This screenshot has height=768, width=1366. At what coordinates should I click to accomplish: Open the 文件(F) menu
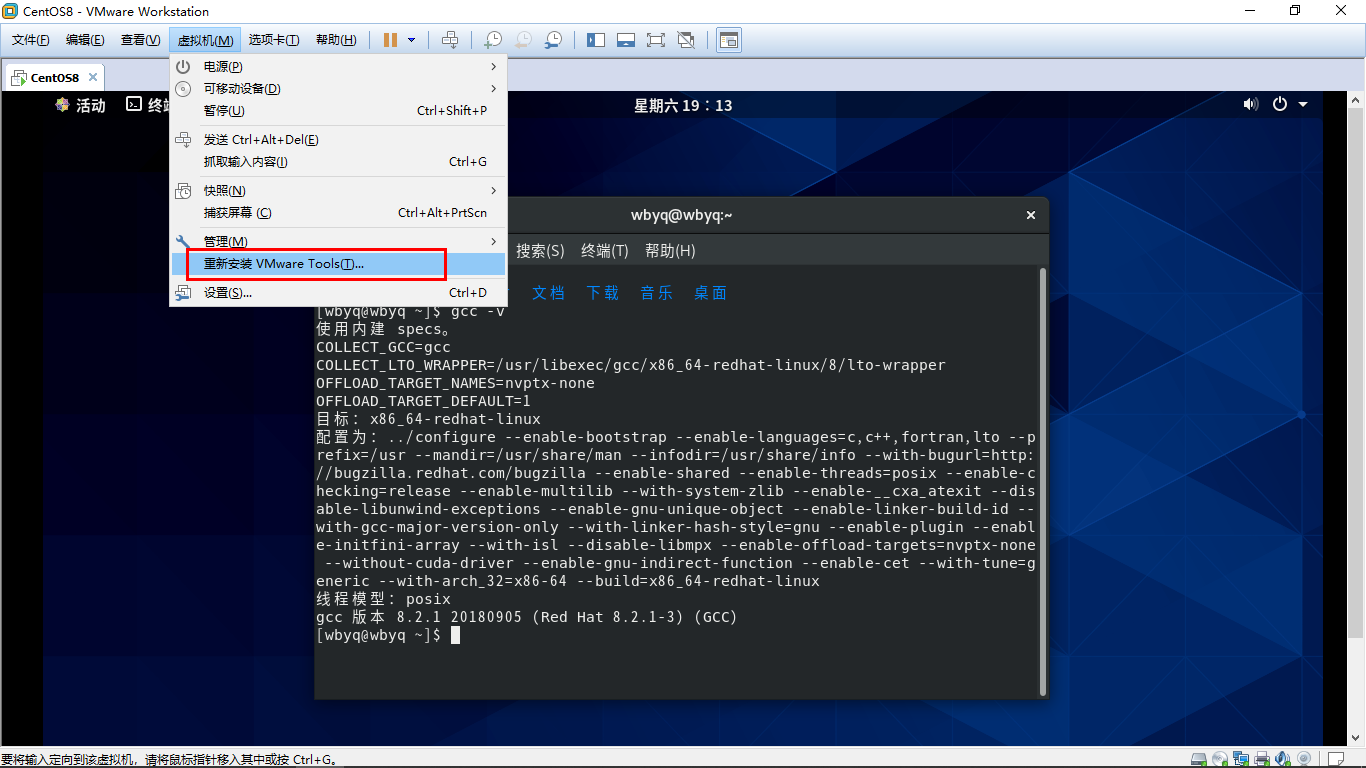(31, 40)
